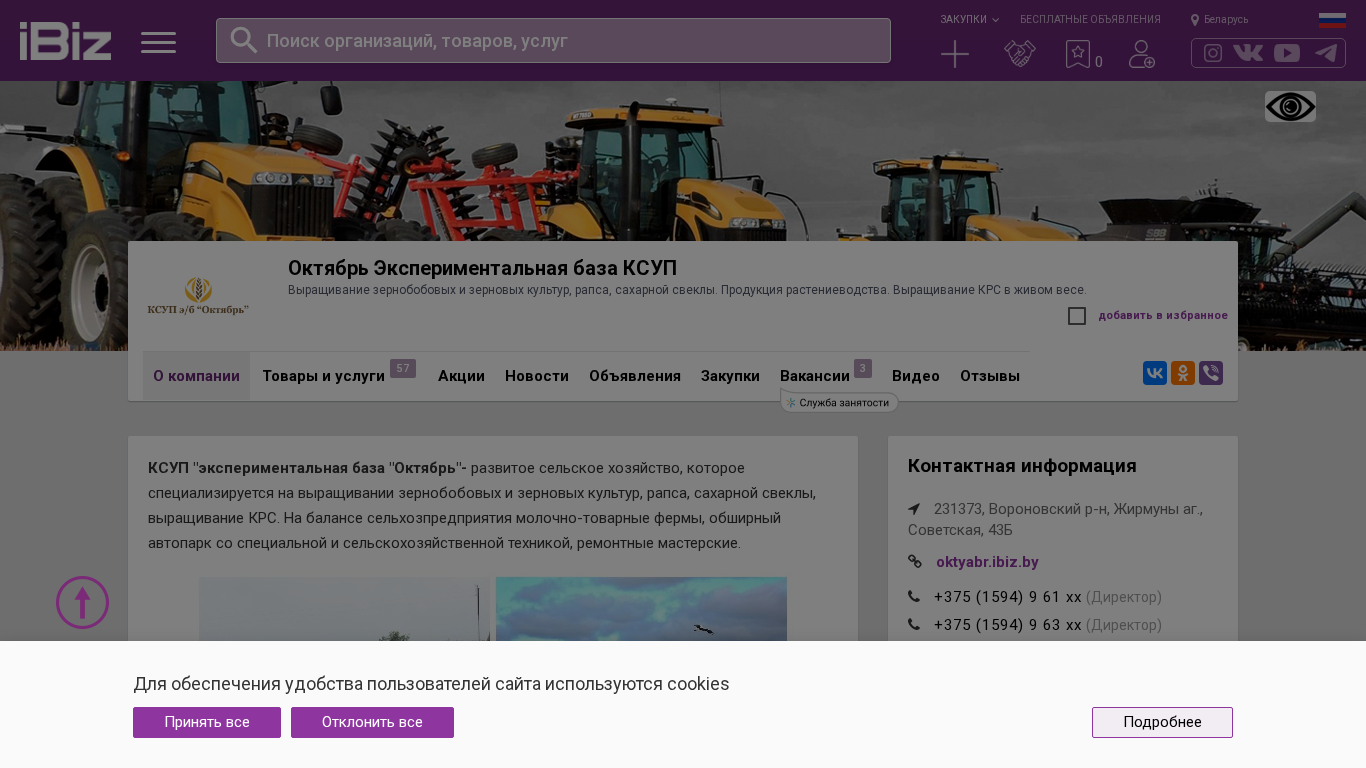
Task: Open the 'Товары и услуги' tab
Action: 323,376
